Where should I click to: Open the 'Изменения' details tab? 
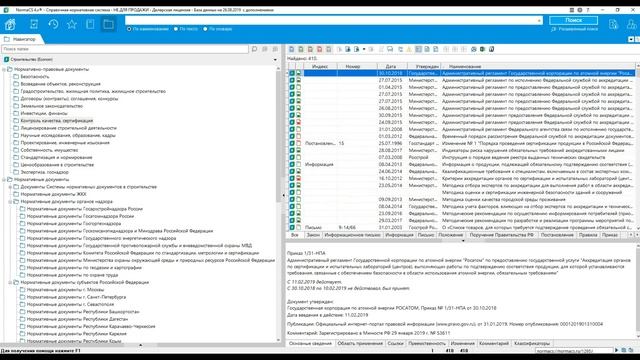click(x=462, y=343)
